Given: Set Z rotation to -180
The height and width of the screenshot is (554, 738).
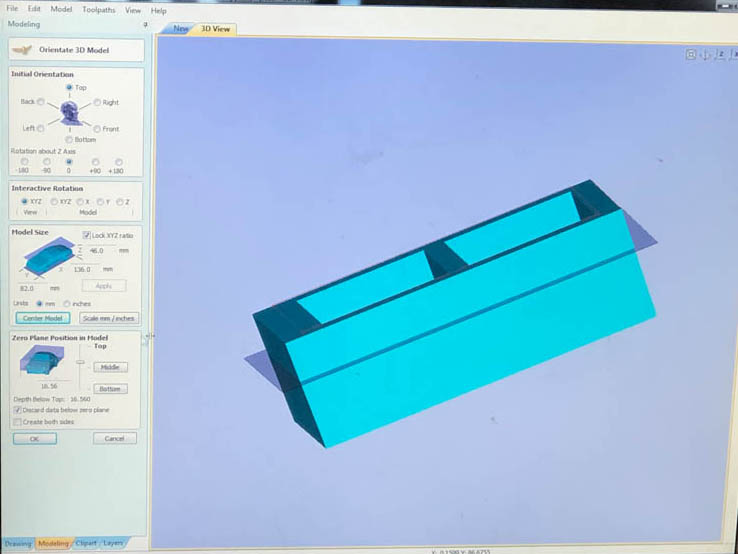Looking at the screenshot, I should click(x=24, y=161).
